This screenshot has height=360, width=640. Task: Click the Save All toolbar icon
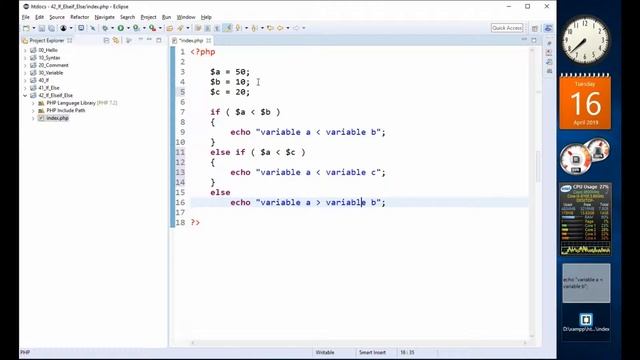pos(51,28)
